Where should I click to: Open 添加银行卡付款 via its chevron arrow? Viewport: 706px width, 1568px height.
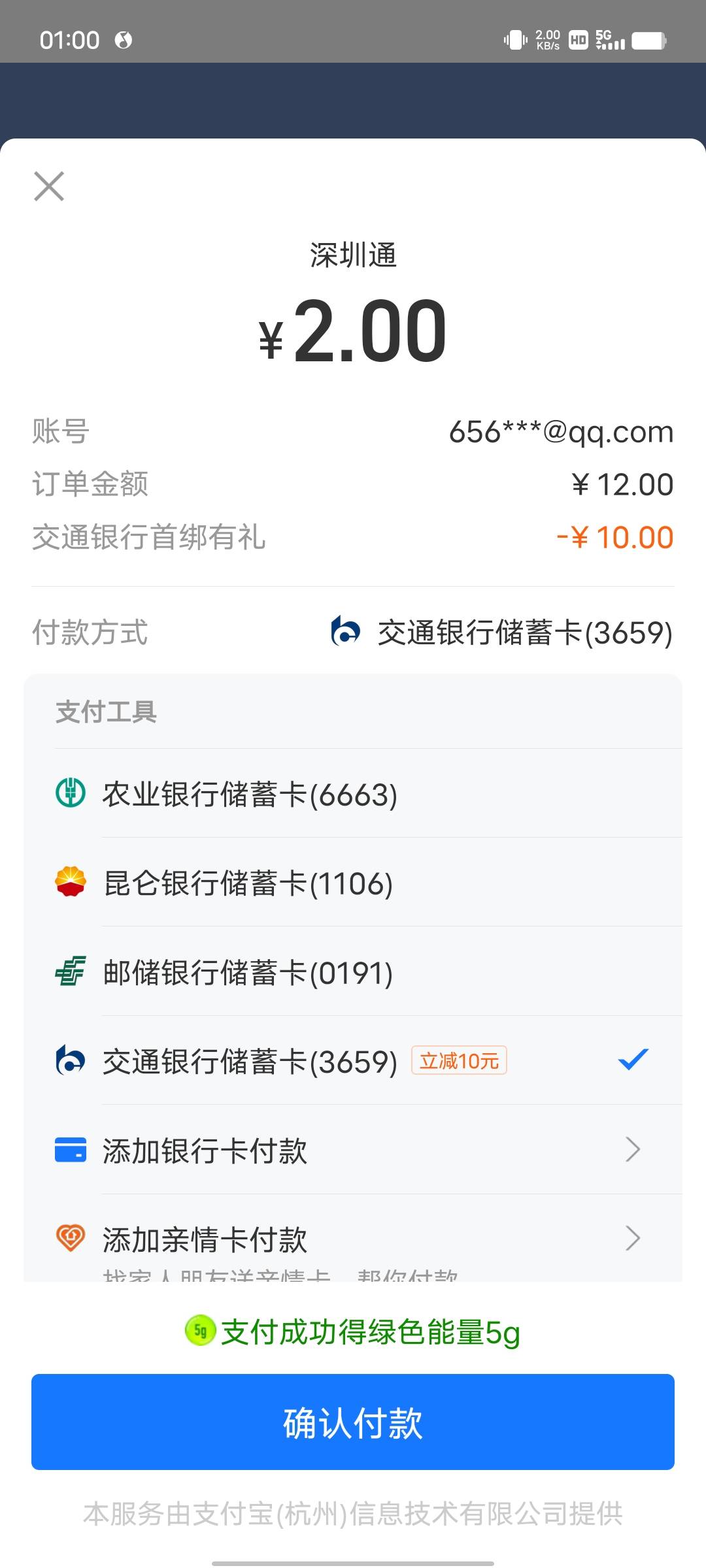632,1150
